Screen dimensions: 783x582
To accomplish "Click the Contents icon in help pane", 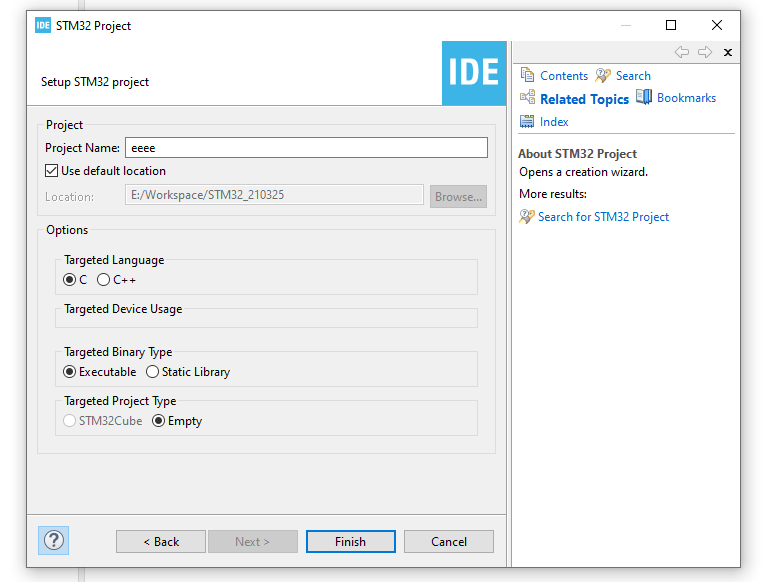I will tap(527, 75).
